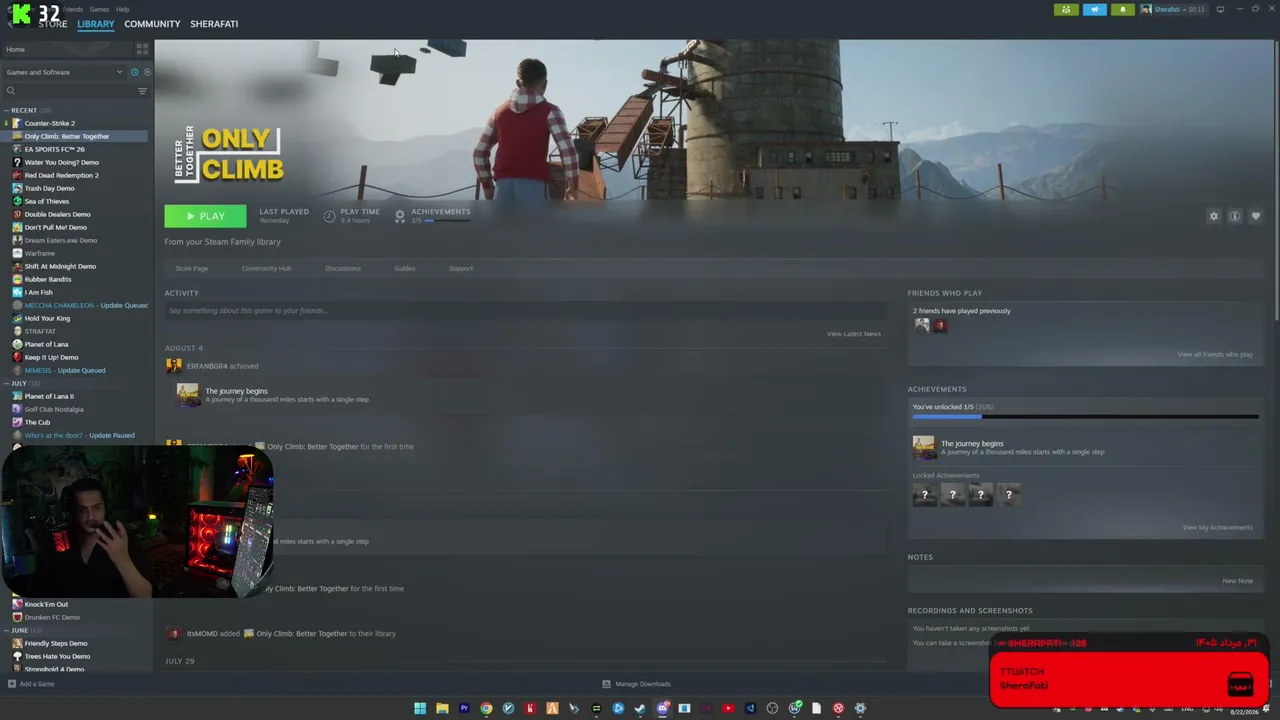Open The journey begins achievement thumbnail in Achievements panel
The height and width of the screenshot is (720, 1280).
[x=924, y=447]
